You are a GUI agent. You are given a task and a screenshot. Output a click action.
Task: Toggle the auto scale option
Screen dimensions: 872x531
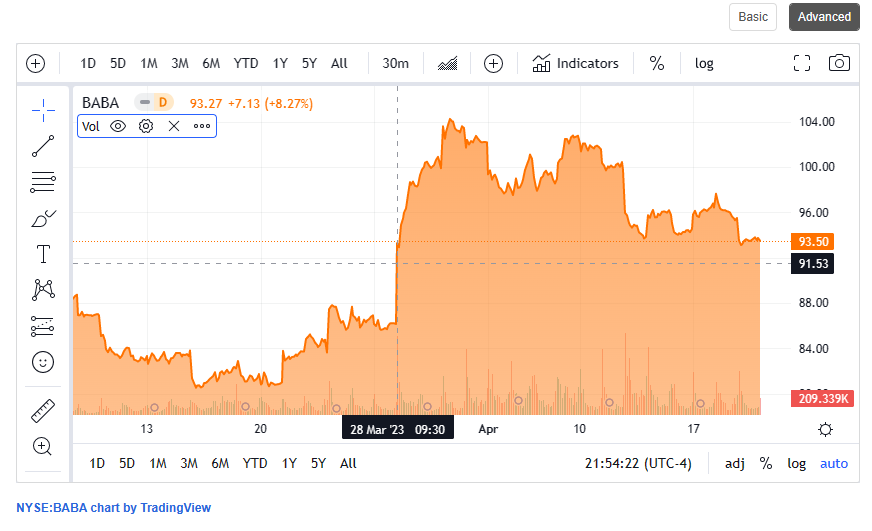(833, 463)
